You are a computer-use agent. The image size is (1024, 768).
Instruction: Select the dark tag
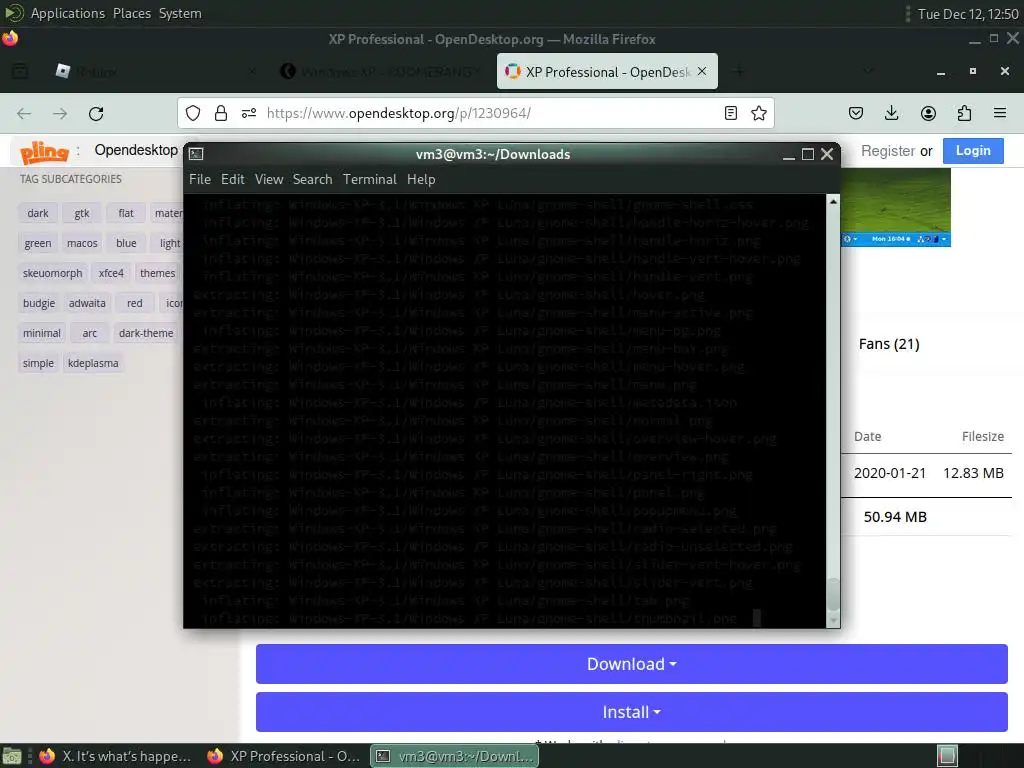coord(38,213)
